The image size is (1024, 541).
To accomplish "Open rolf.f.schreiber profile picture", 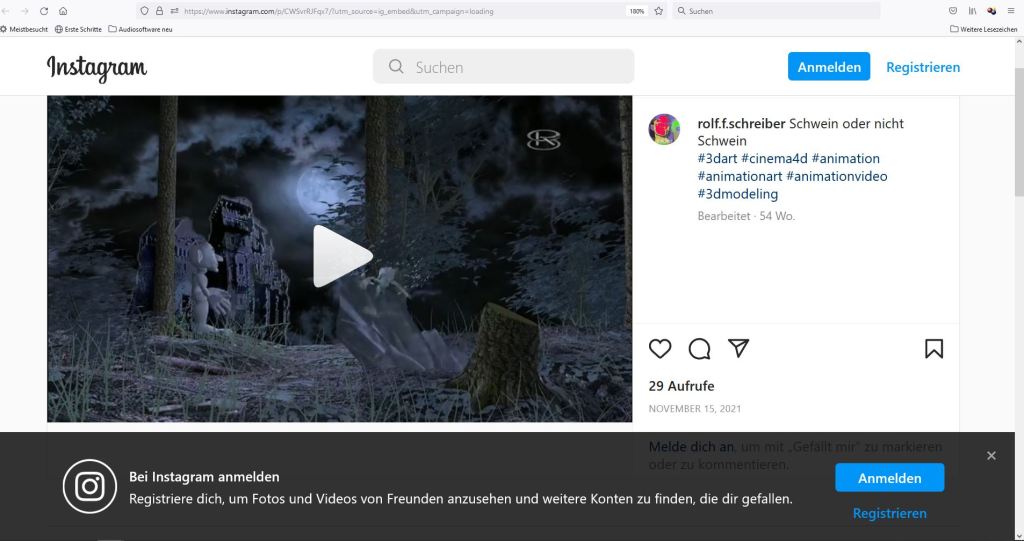I will tap(664, 129).
